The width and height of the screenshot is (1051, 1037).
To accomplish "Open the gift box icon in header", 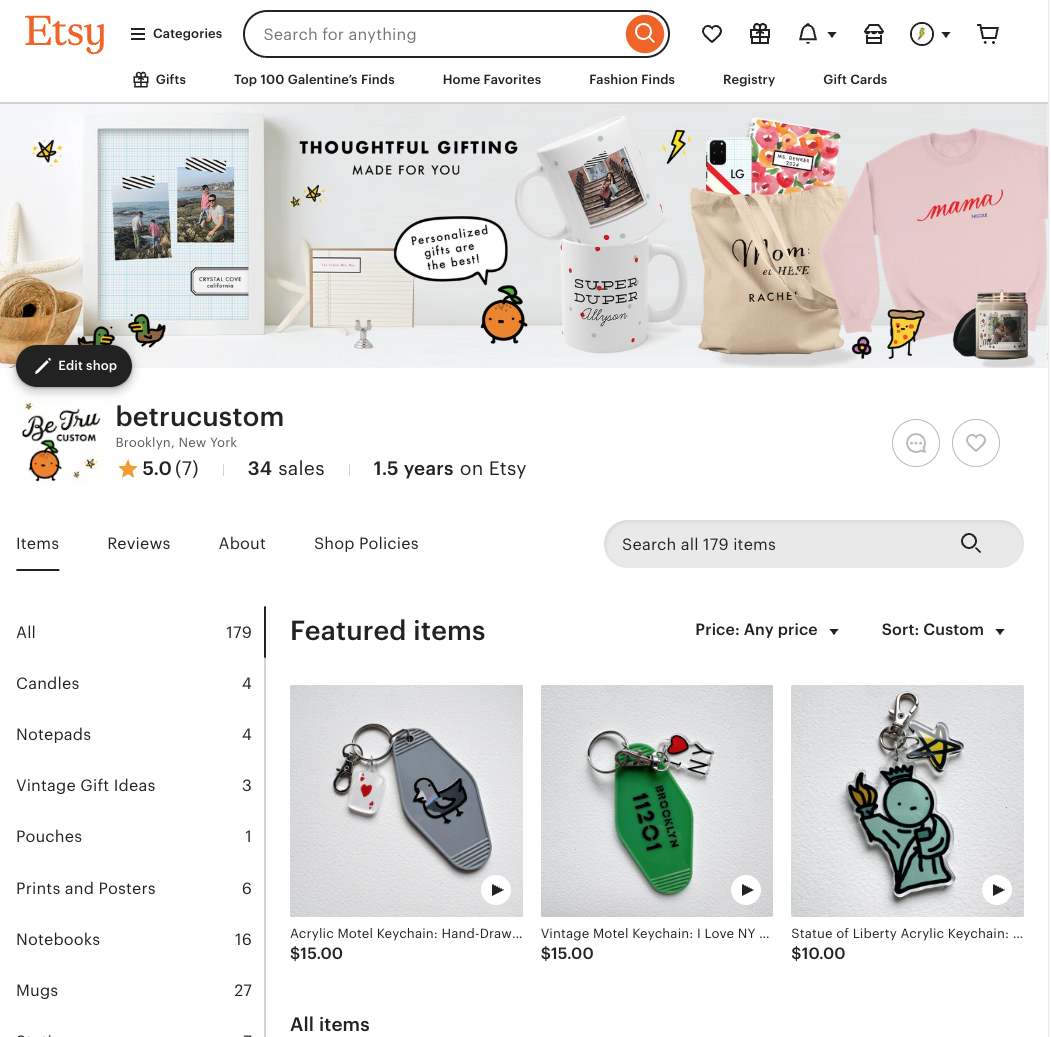I will pyautogui.click(x=759, y=34).
